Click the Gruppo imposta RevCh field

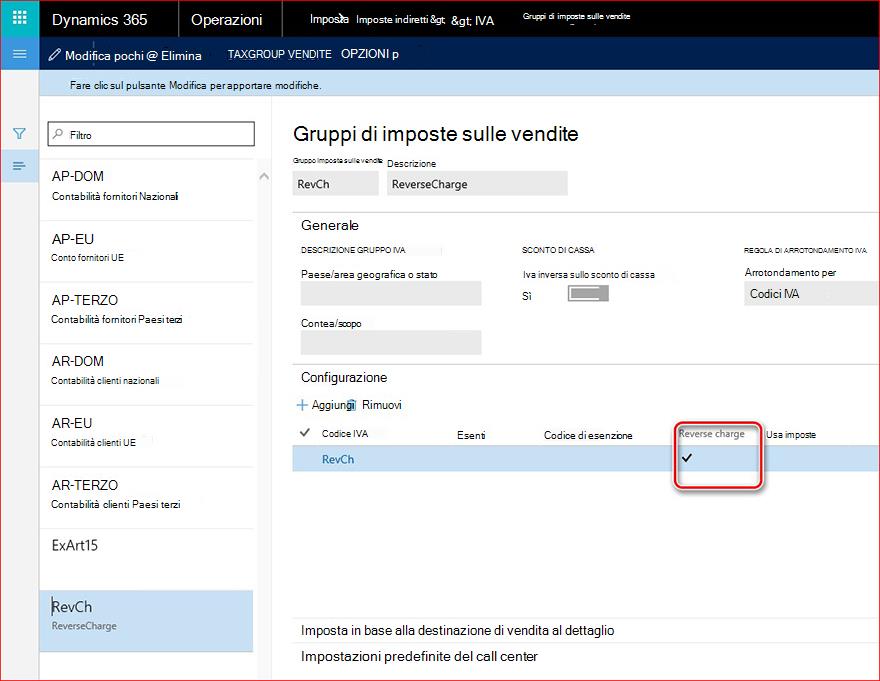click(x=336, y=184)
